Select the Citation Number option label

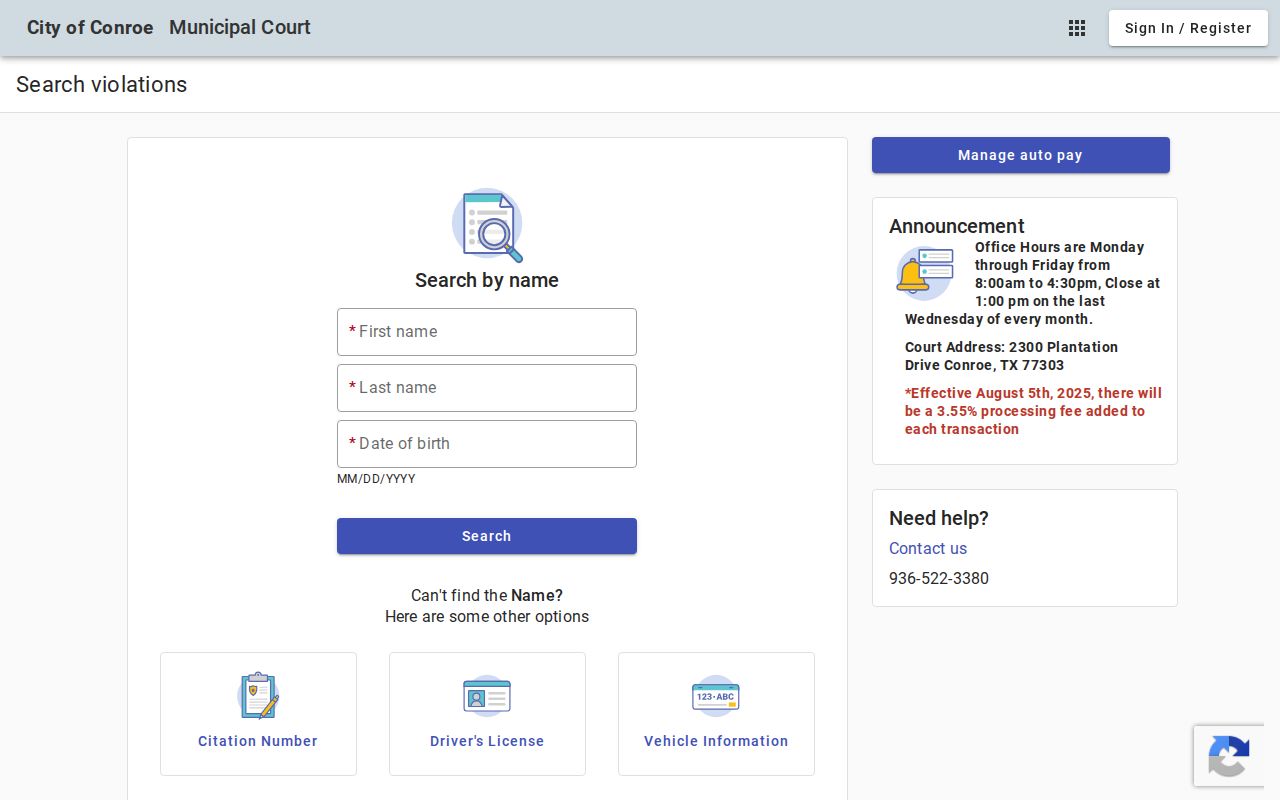[x=258, y=741]
